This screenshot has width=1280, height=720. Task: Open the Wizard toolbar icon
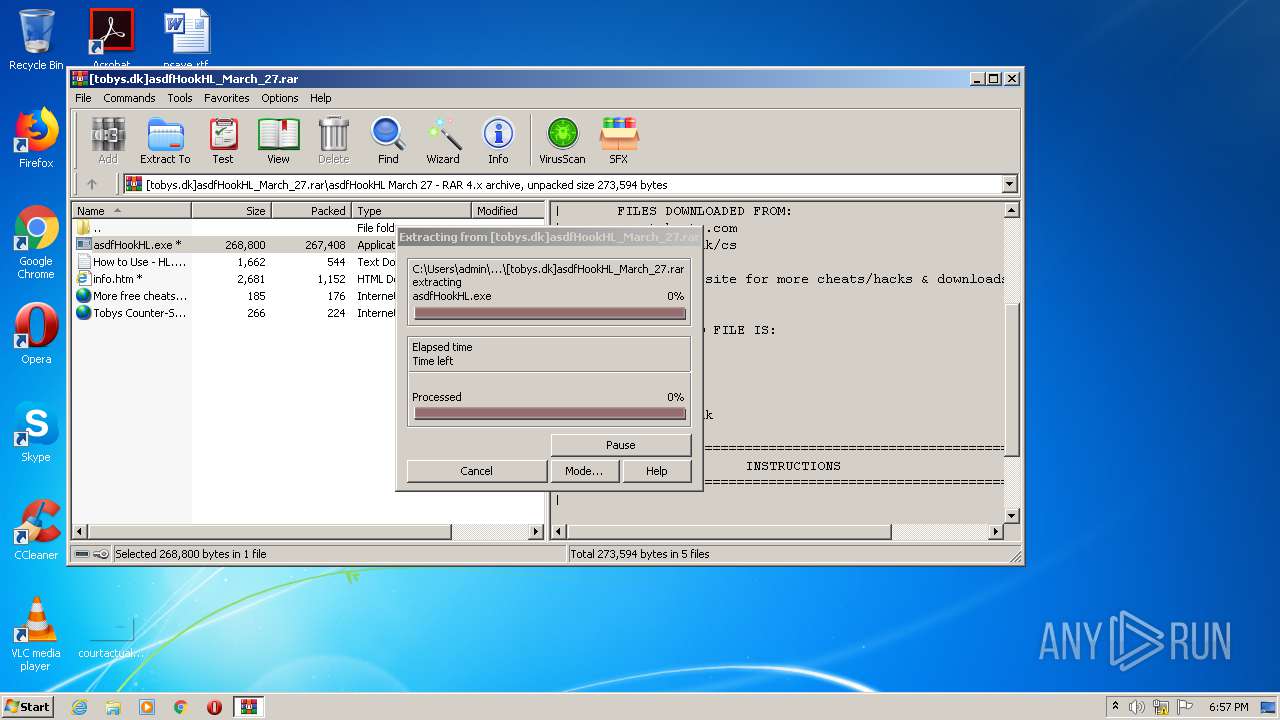443,140
